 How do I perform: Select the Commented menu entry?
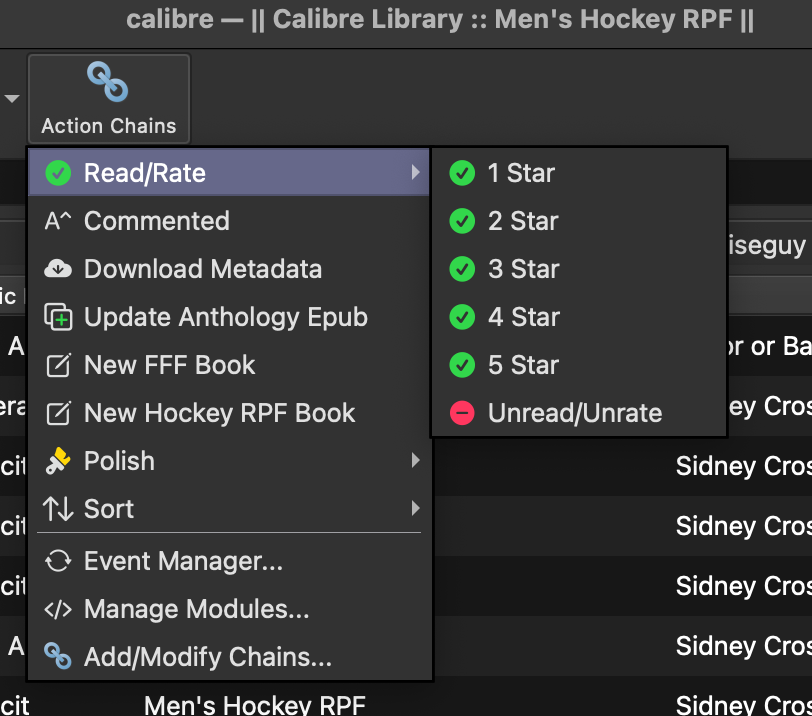pyautogui.click(x=156, y=221)
